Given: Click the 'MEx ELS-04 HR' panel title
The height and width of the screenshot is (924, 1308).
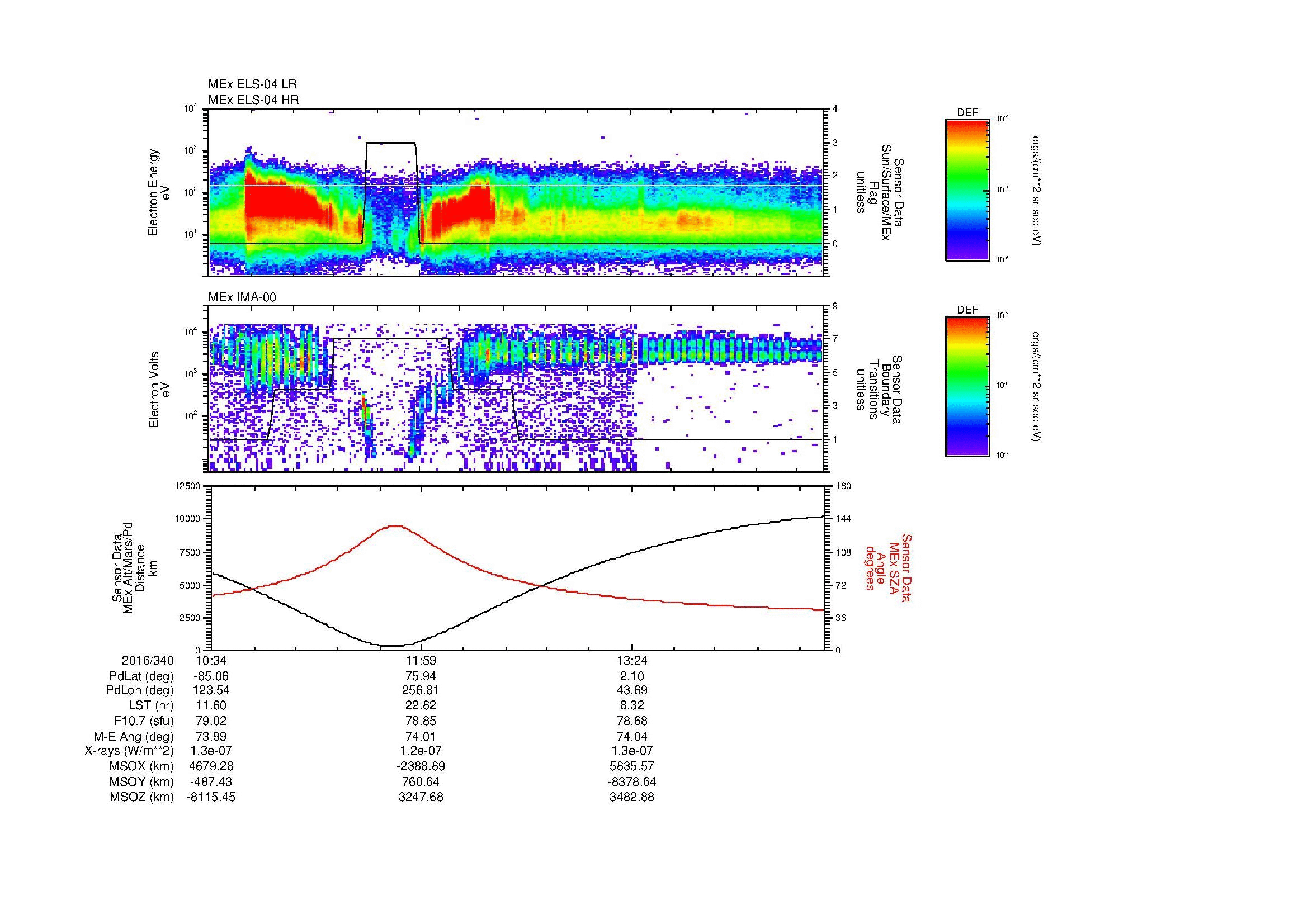Looking at the screenshot, I should (253, 99).
